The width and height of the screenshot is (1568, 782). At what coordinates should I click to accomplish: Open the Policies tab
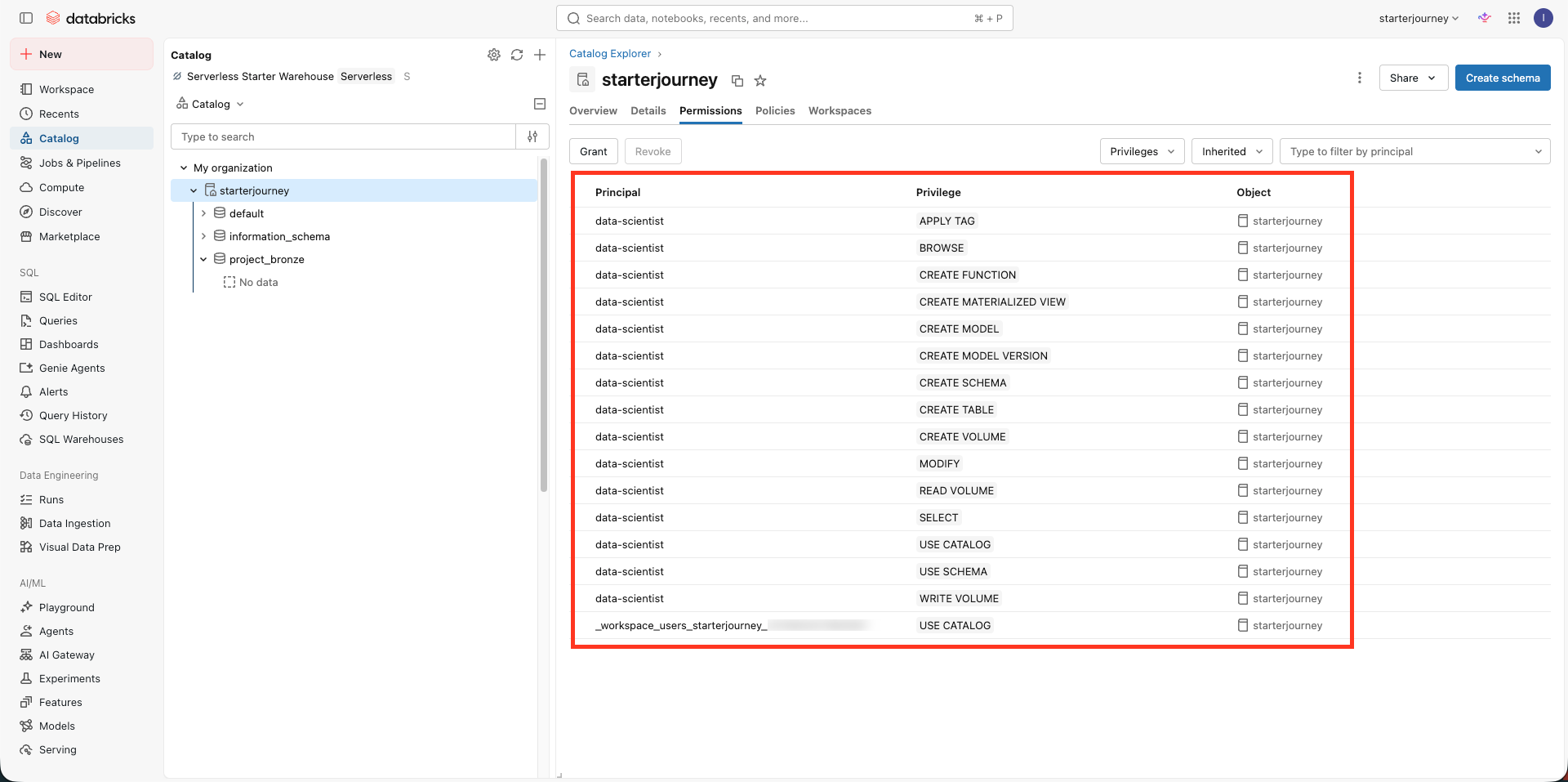pyautogui.click(x=775, y=110)
